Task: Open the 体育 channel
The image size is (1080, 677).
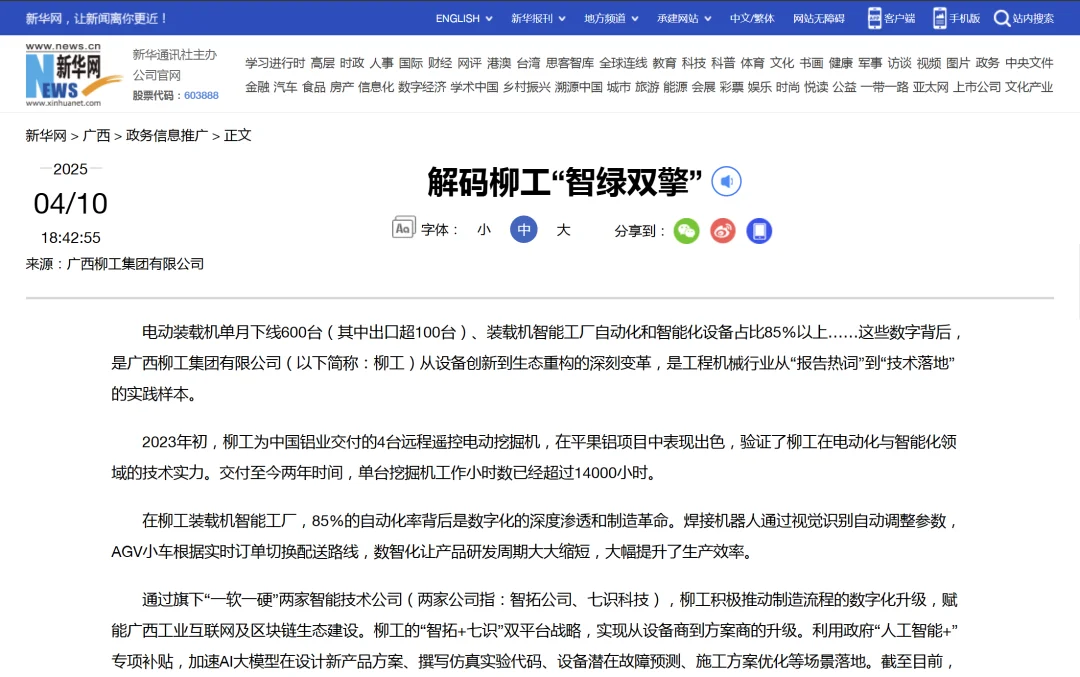Action: tap(752, 63)
